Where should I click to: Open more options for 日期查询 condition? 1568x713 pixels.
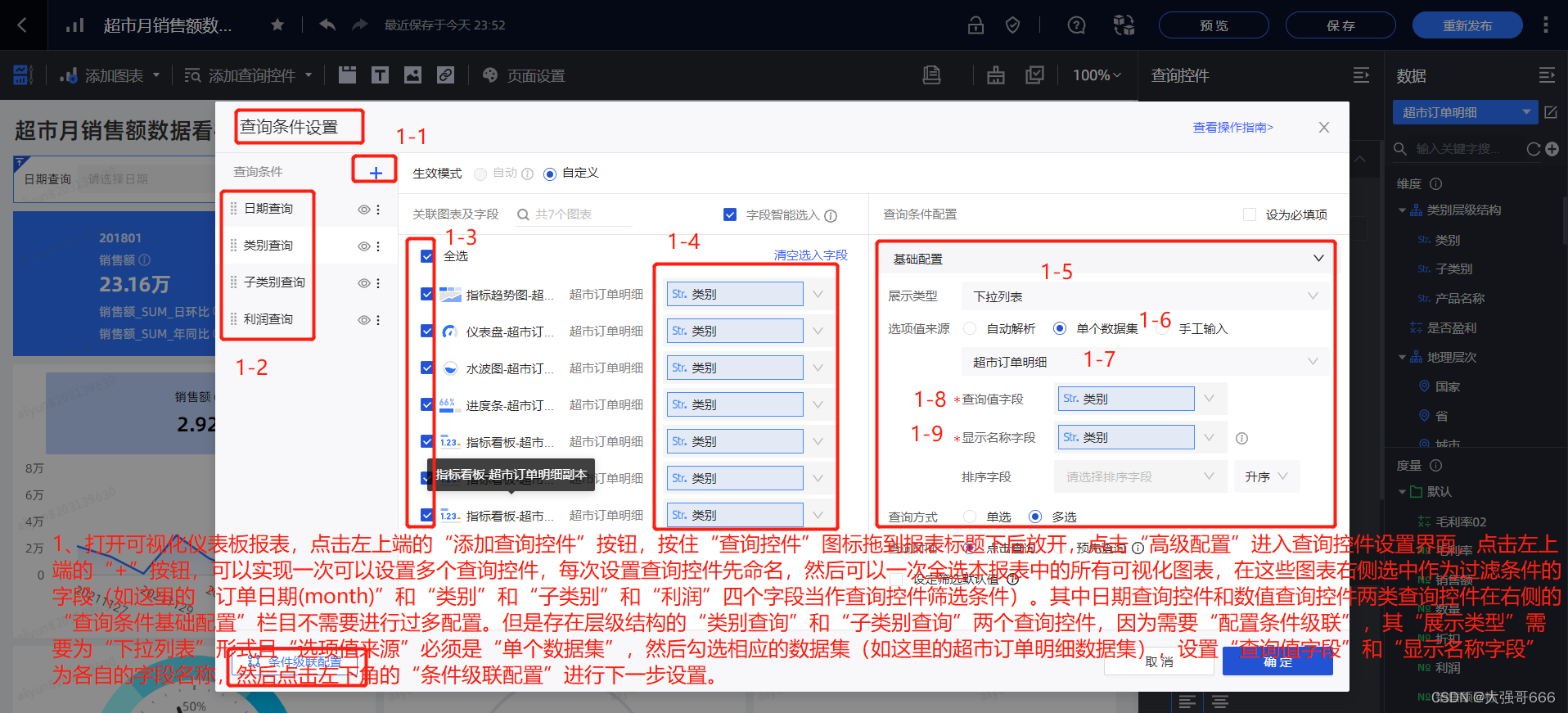pos(378,210)
